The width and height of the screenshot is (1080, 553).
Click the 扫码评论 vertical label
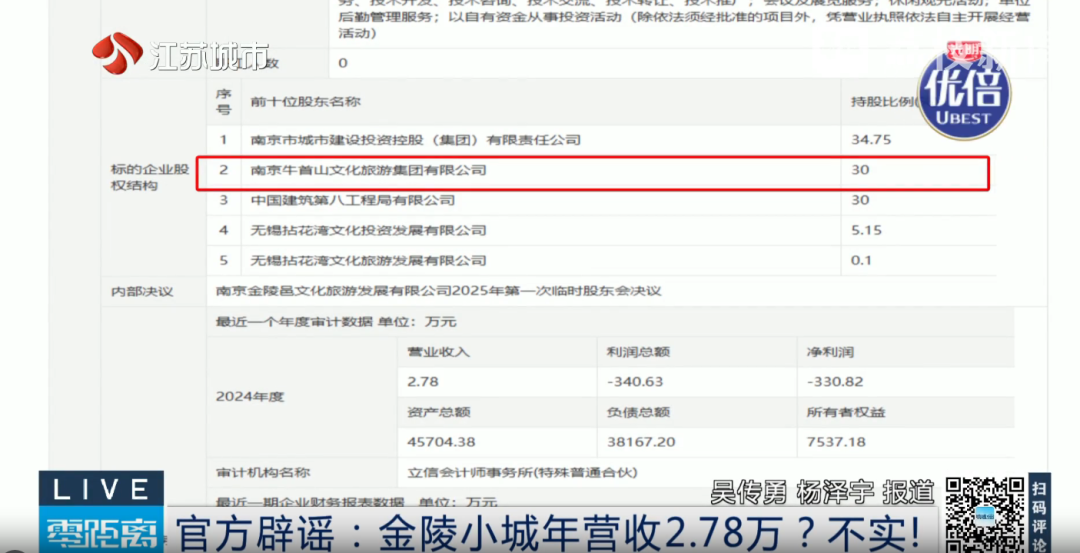click(1040, 513)
